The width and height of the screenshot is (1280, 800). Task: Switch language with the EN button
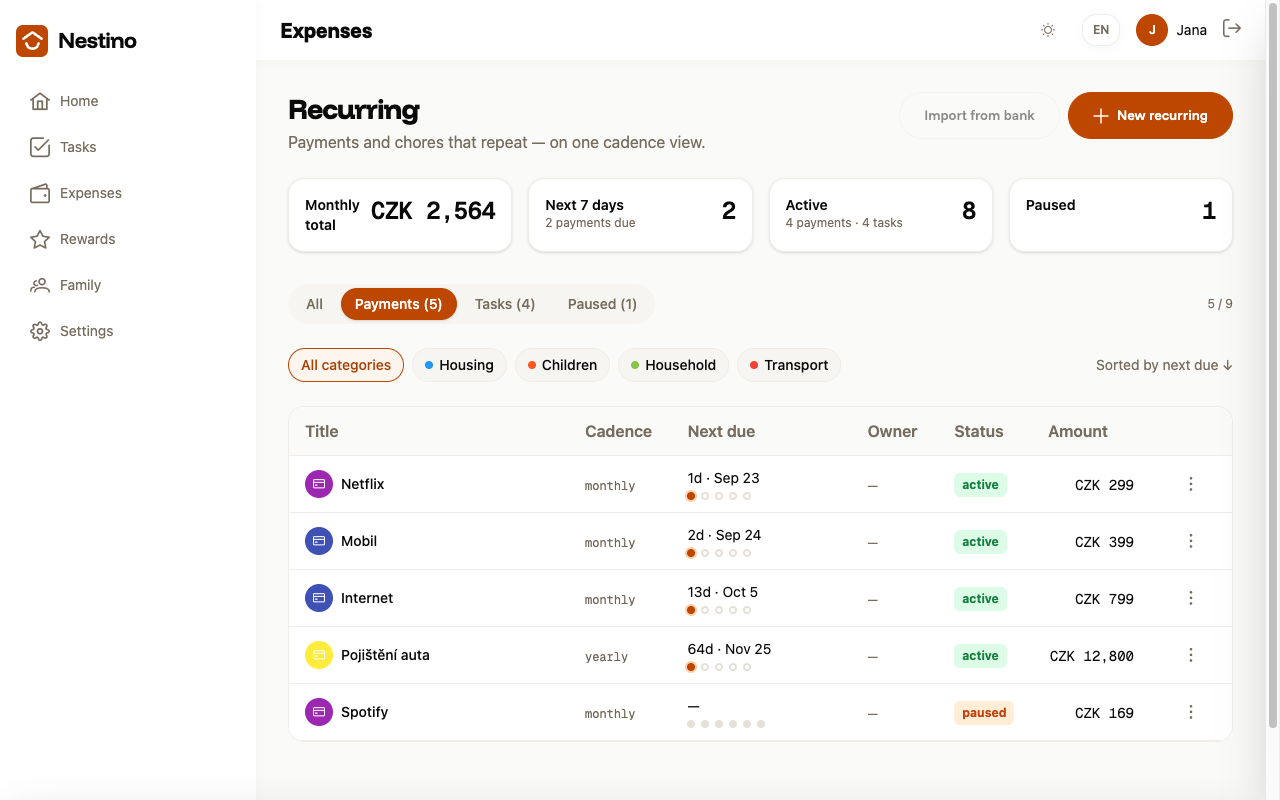point(1101,30)
